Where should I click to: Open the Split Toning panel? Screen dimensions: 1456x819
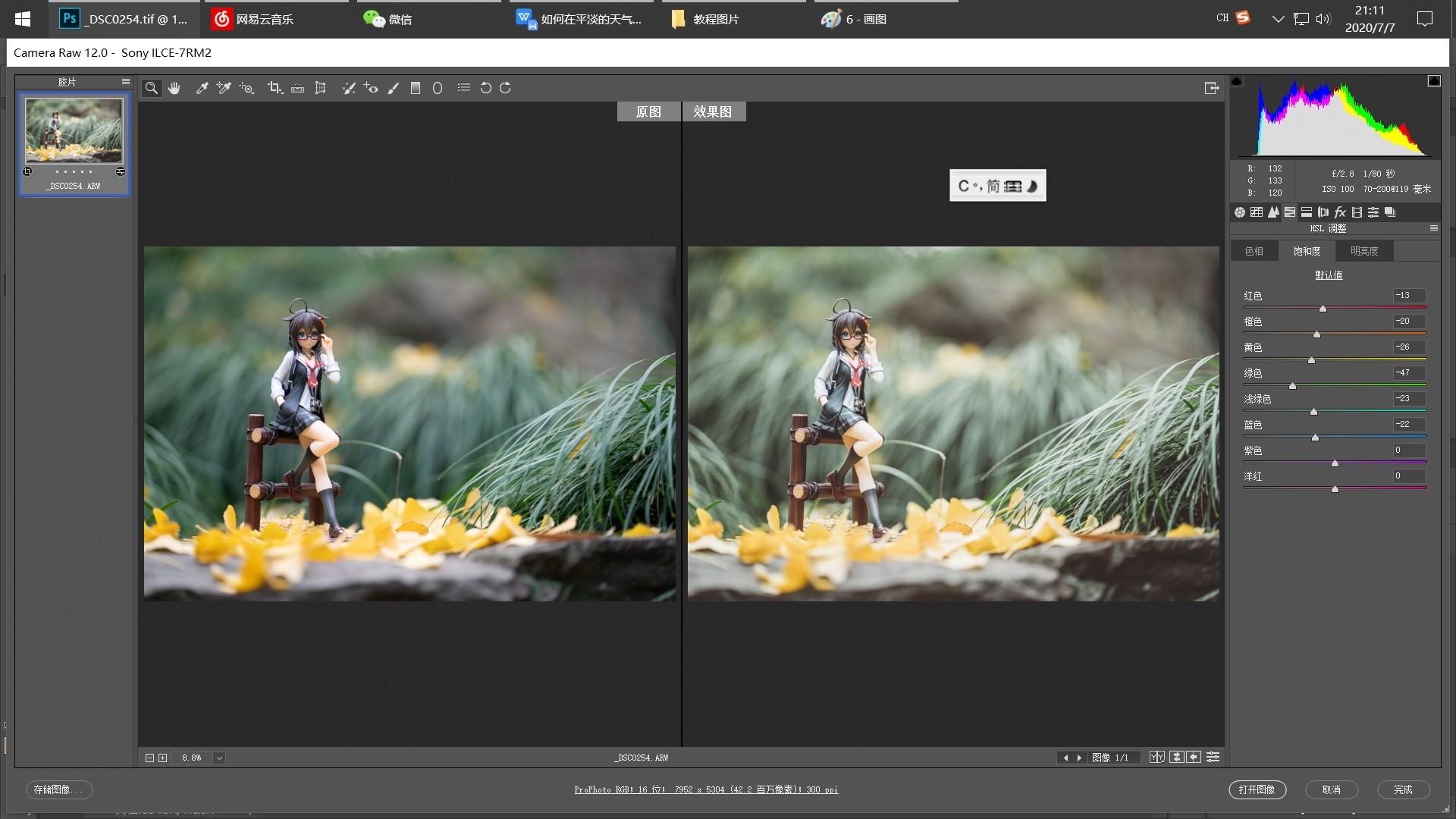1307,212
